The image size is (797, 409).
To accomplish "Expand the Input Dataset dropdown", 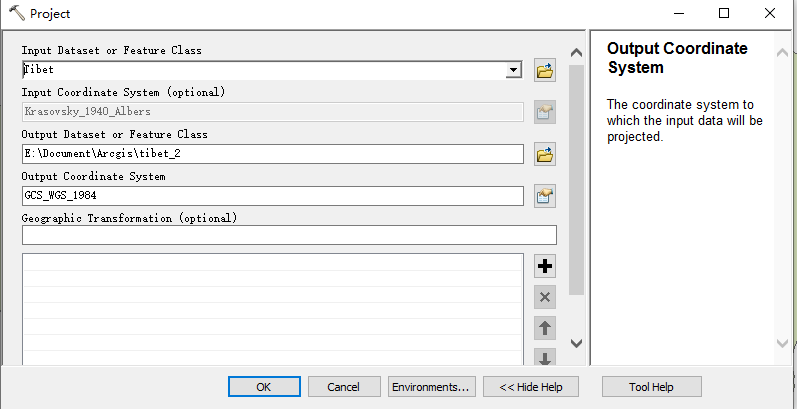I will [514, 70].
